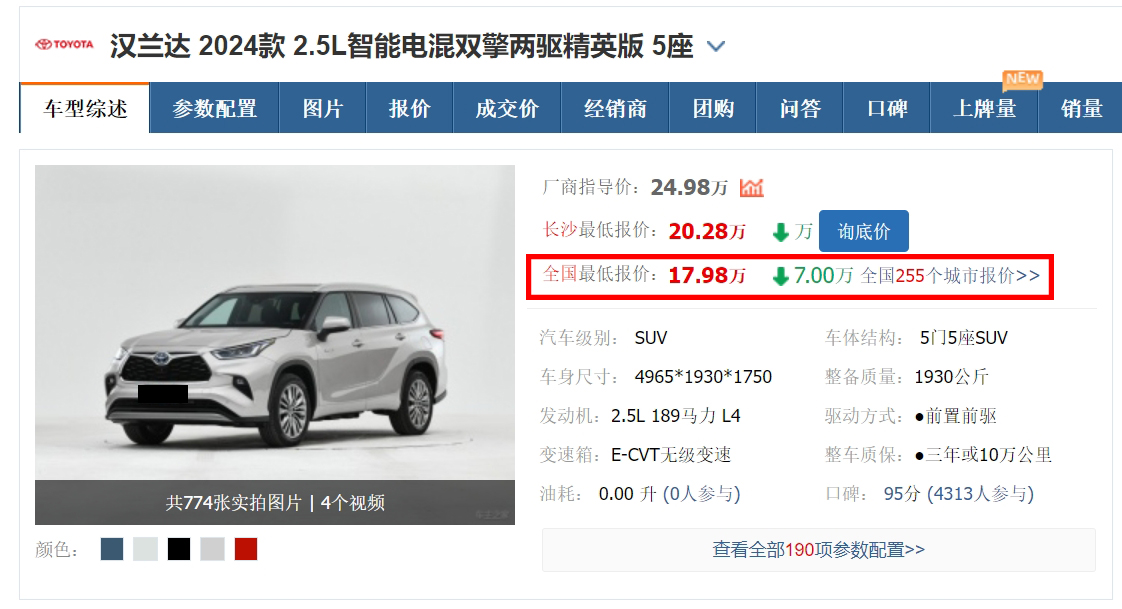The image size is (1122, 609).
Task: Pick the red color swatch
Action: [245, 549]
